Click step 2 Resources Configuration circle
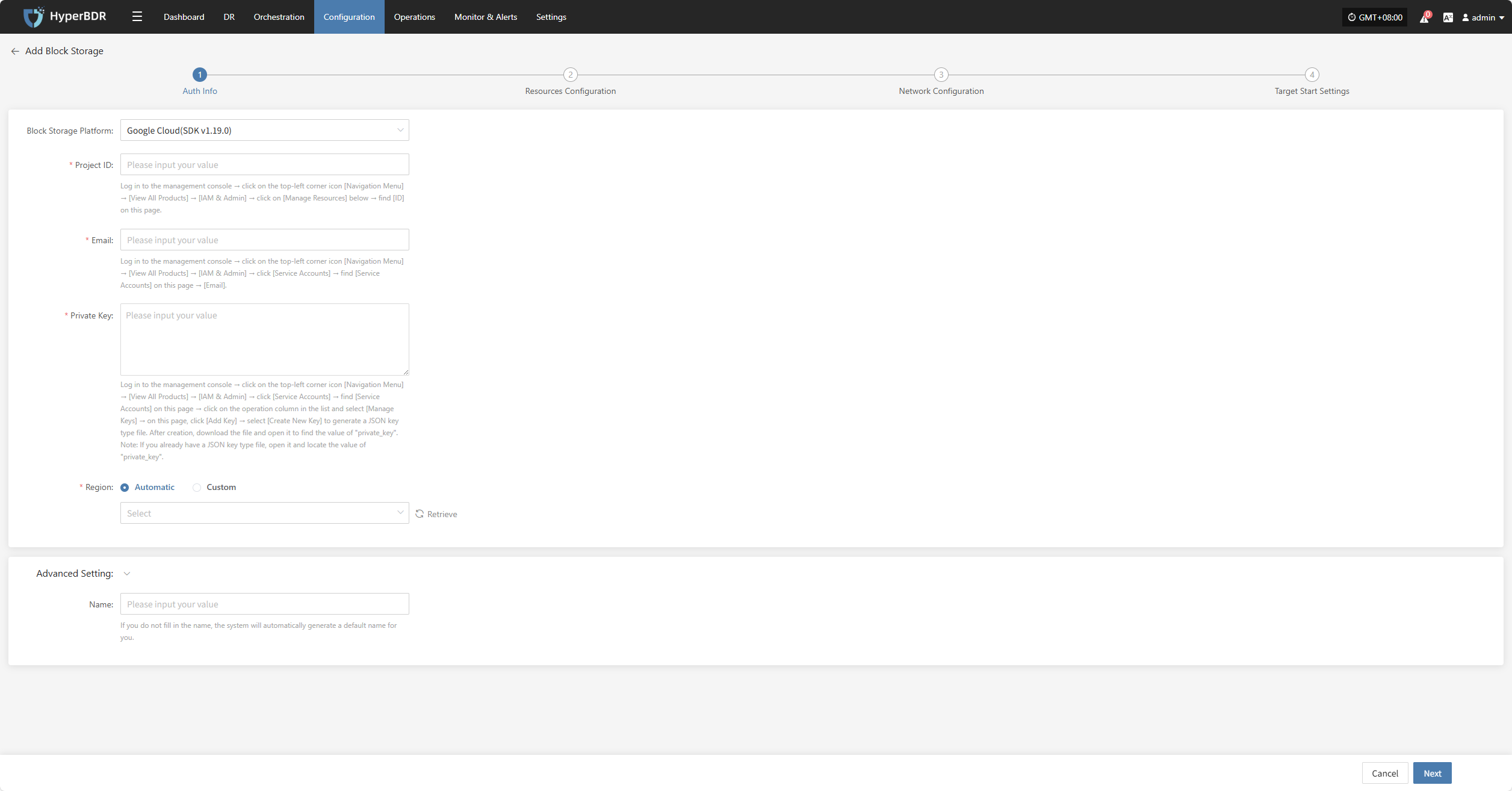 tap(571, 75)
